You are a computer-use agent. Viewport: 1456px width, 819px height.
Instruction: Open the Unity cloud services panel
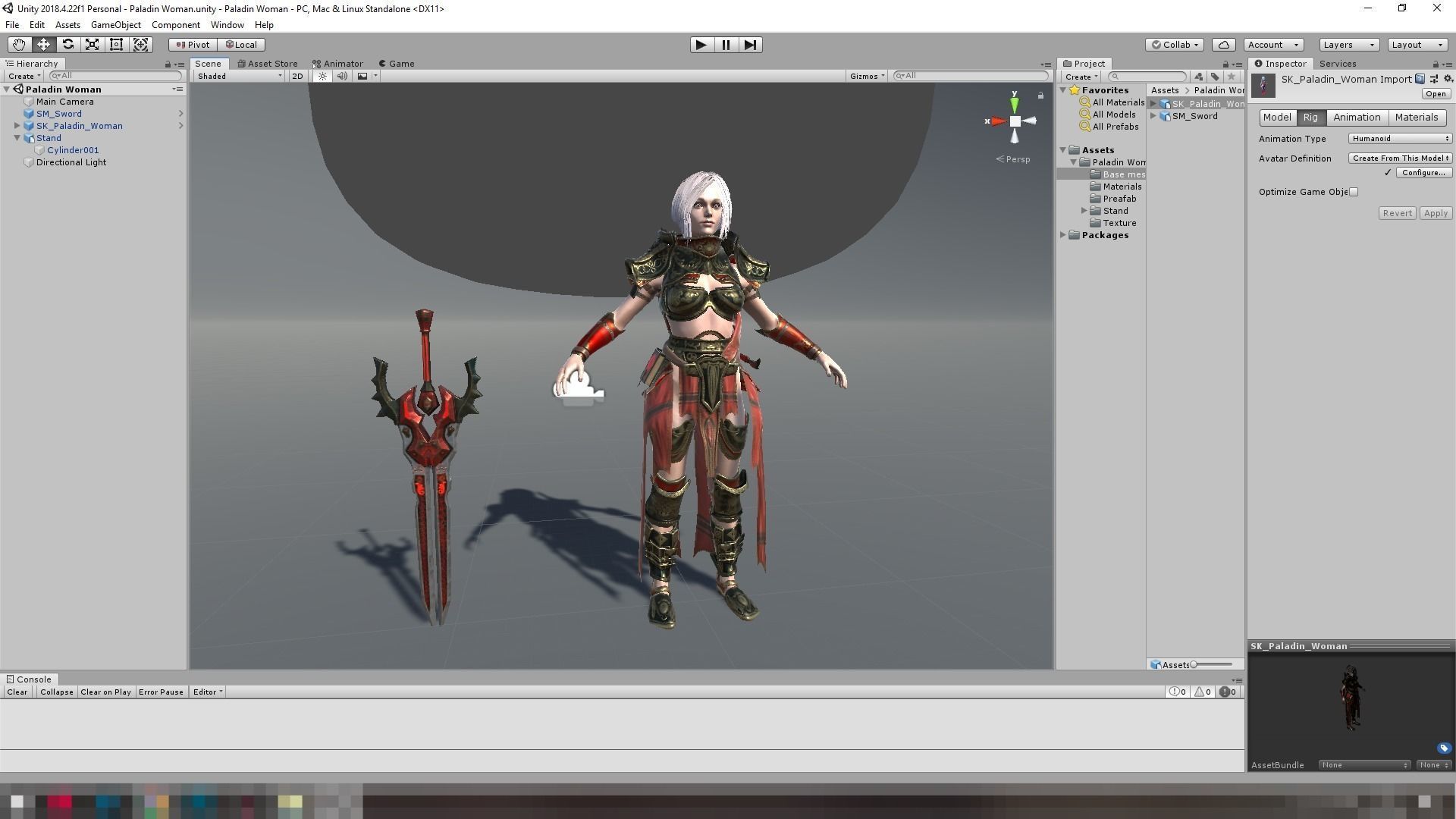click(1223, 44)
